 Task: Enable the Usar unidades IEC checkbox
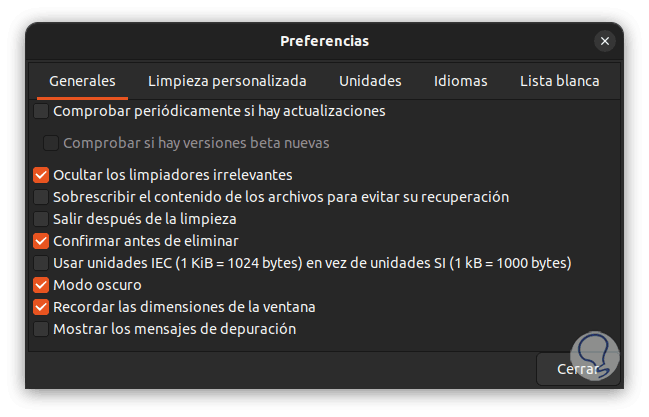click(x=41, y=263)
